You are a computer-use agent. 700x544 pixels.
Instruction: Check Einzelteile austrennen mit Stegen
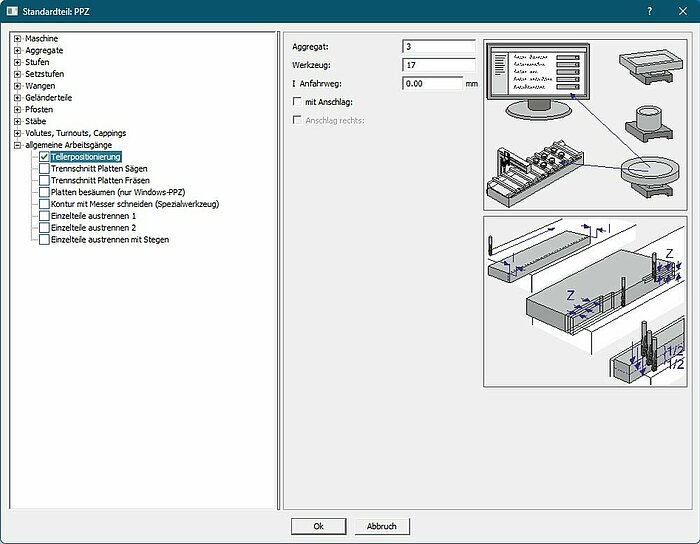(x=44, y=240)
